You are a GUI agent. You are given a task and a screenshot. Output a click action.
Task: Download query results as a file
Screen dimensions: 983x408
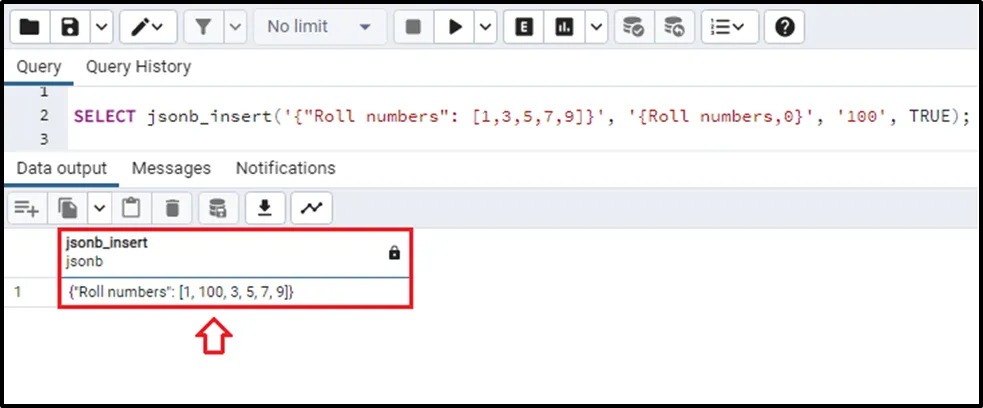tap(265, 208)
